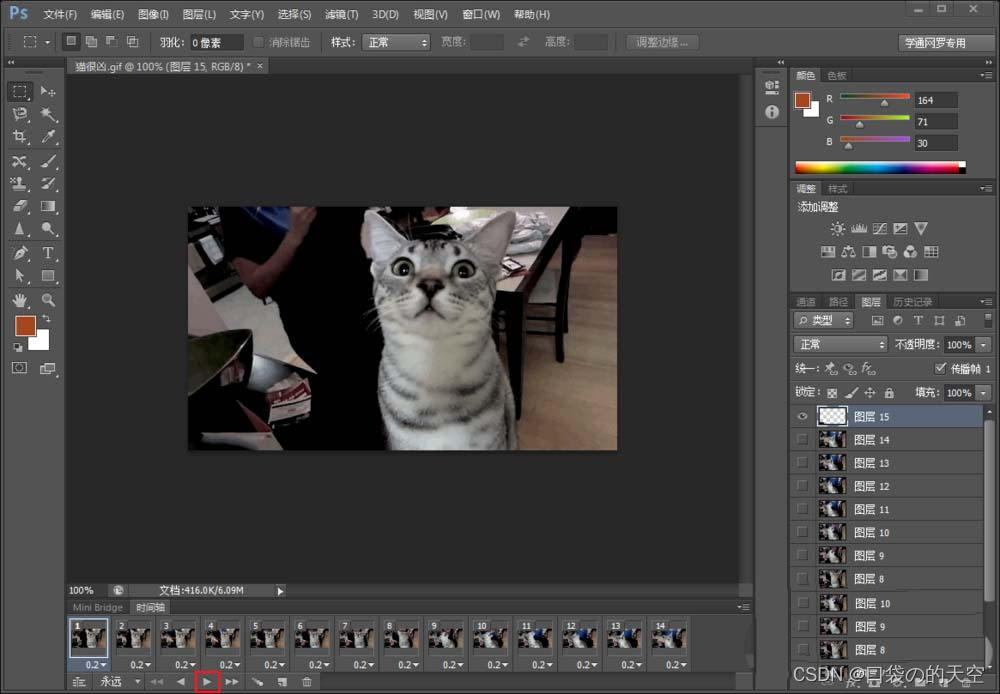This screenshot has width=1000, height=694.
Task: Open the 滤镜(T) menu
Action: tap(341, 14)
